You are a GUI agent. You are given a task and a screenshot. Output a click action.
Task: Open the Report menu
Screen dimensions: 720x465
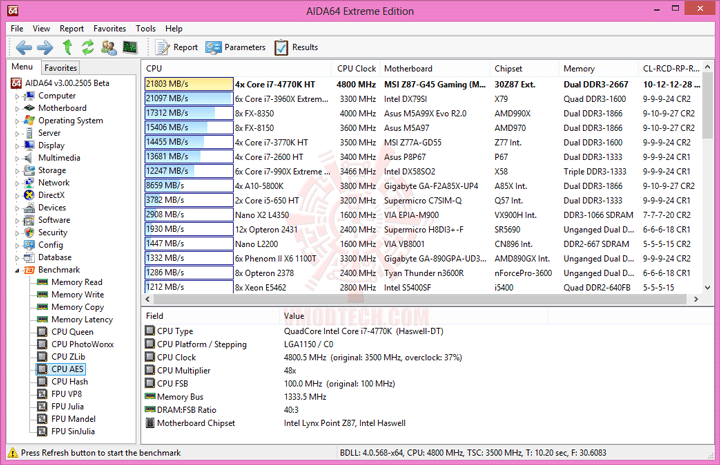[72, 28]
